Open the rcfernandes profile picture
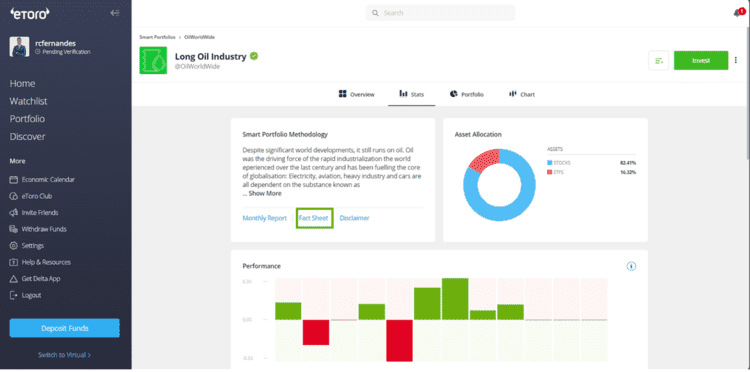This screenshot has height=372, width=750. pyautogui.click(x=19, y=47)
